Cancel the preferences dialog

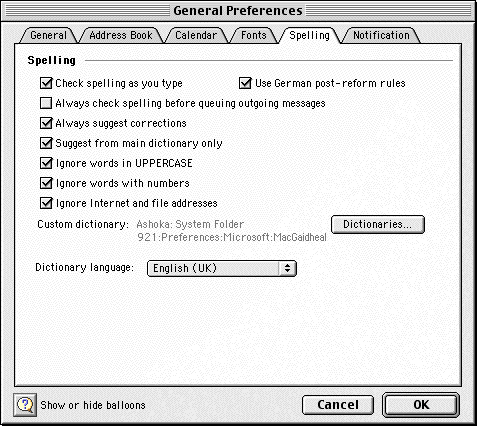coord(338,405)
